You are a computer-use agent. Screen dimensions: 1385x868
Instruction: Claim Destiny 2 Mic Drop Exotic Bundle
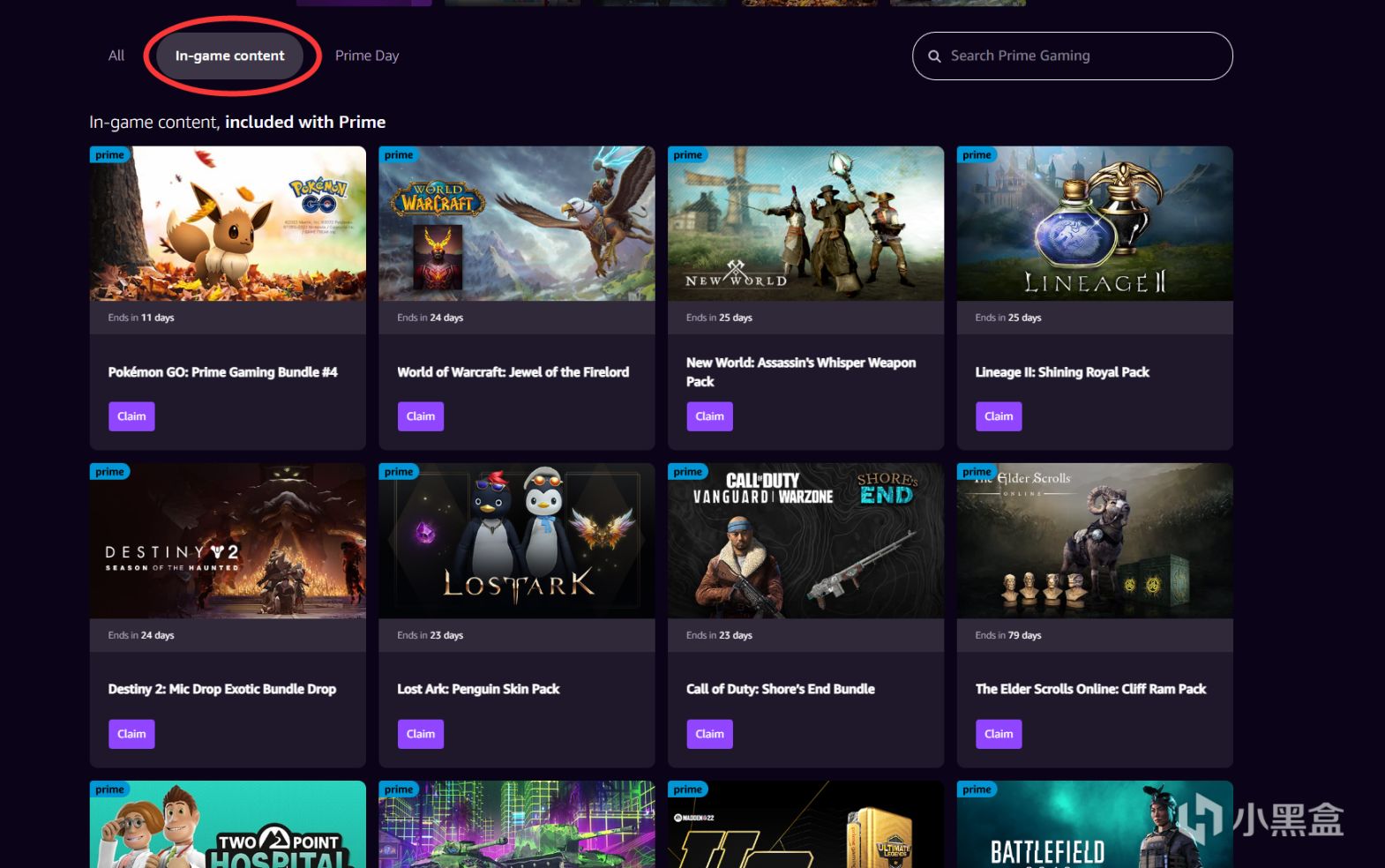pyautogui.click(x=131, y=734)
